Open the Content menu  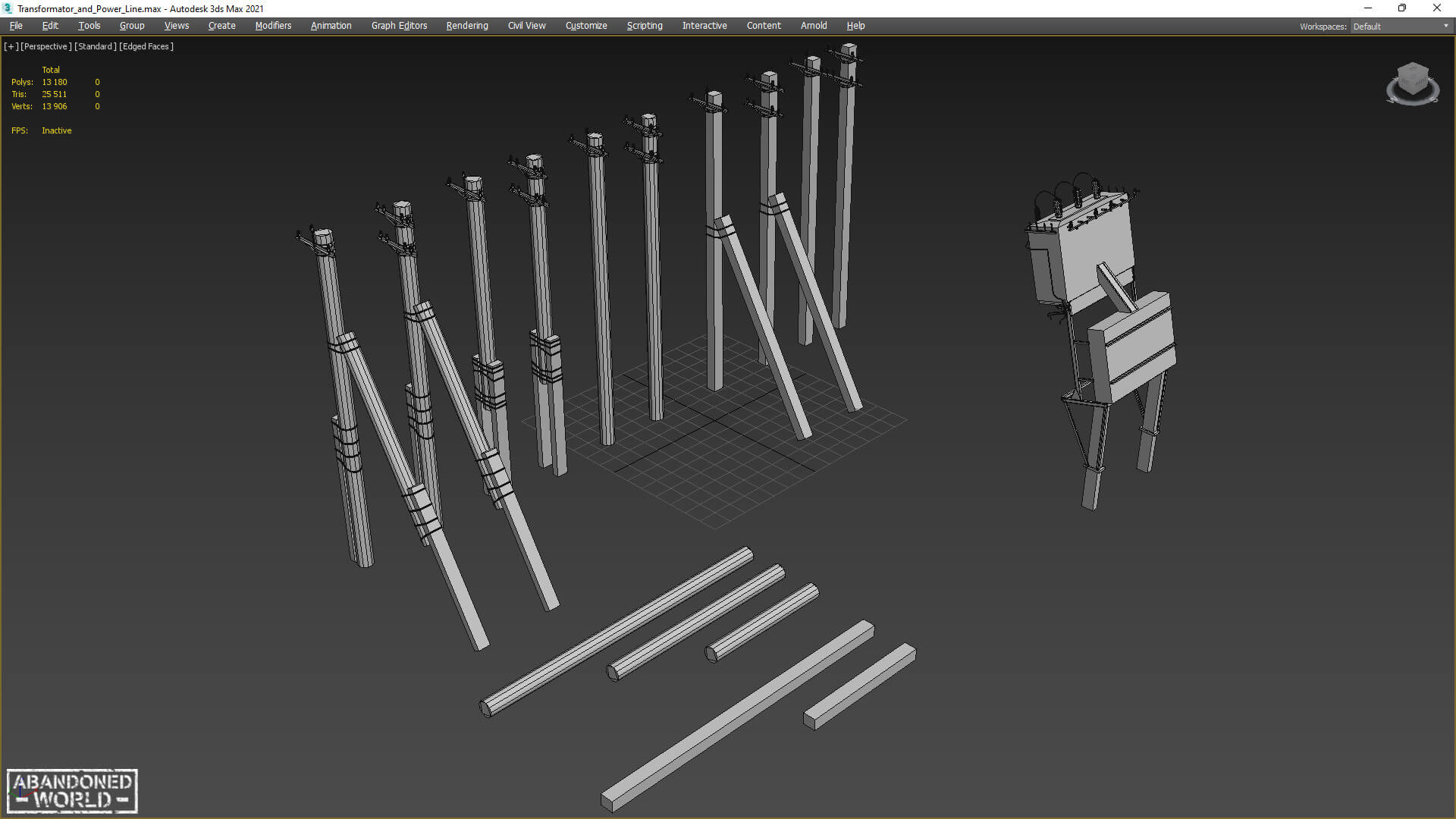pos(764,26)
